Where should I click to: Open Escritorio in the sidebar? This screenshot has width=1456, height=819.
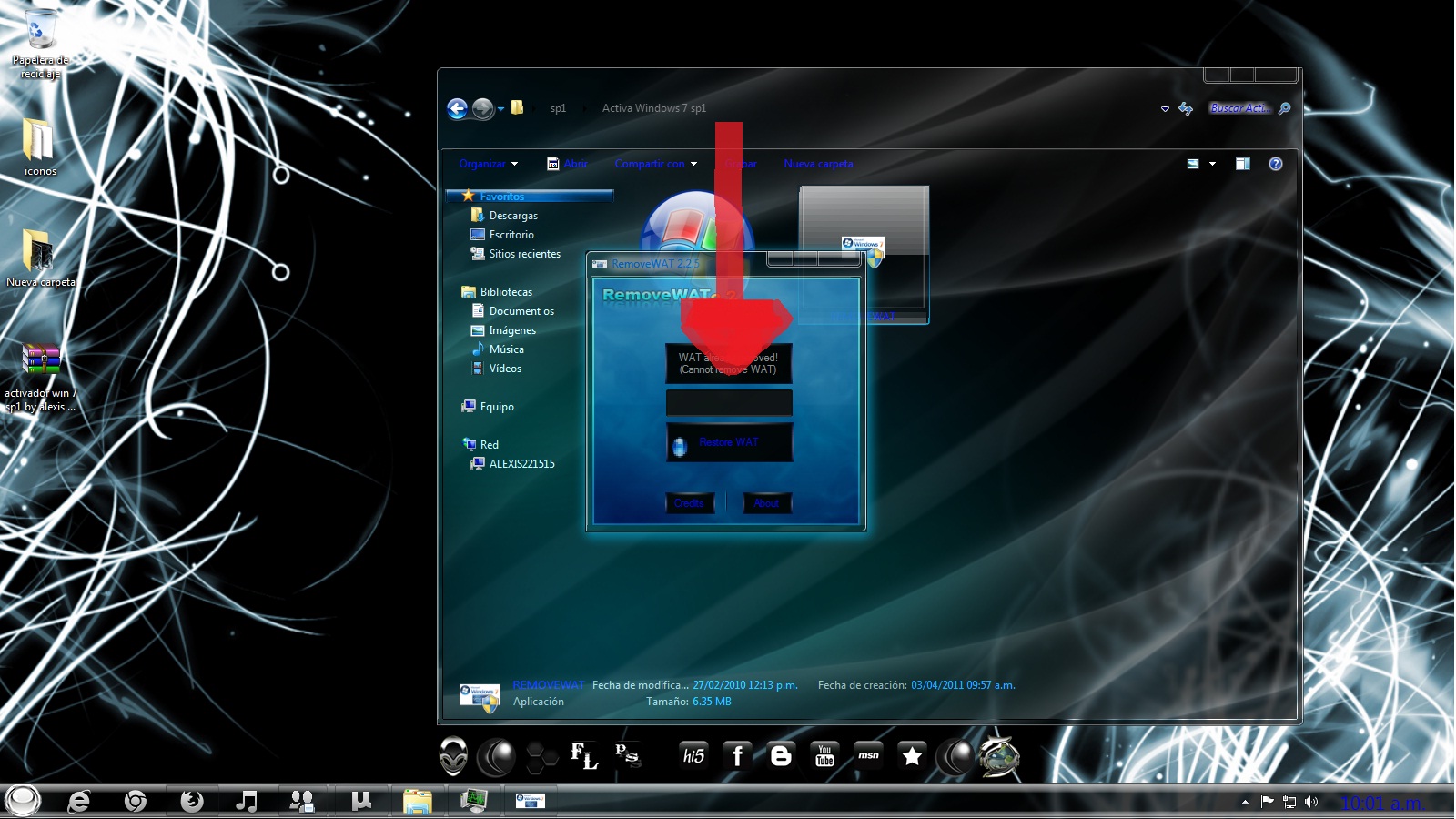[511, 235]
